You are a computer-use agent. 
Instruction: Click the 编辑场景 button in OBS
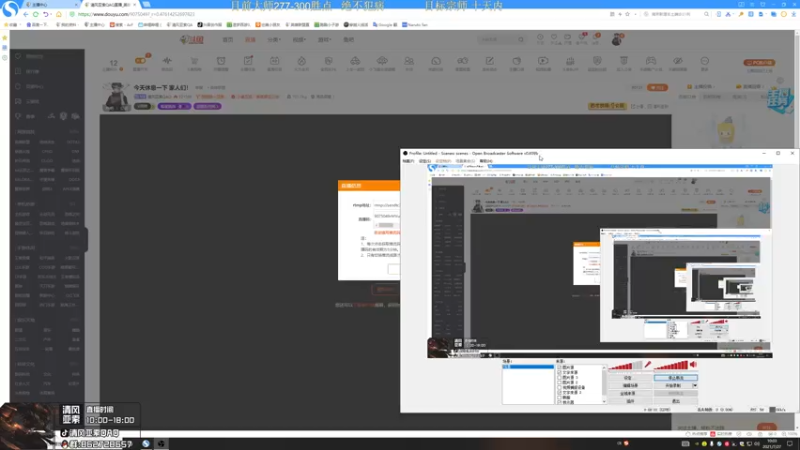(x=628, y=386)
